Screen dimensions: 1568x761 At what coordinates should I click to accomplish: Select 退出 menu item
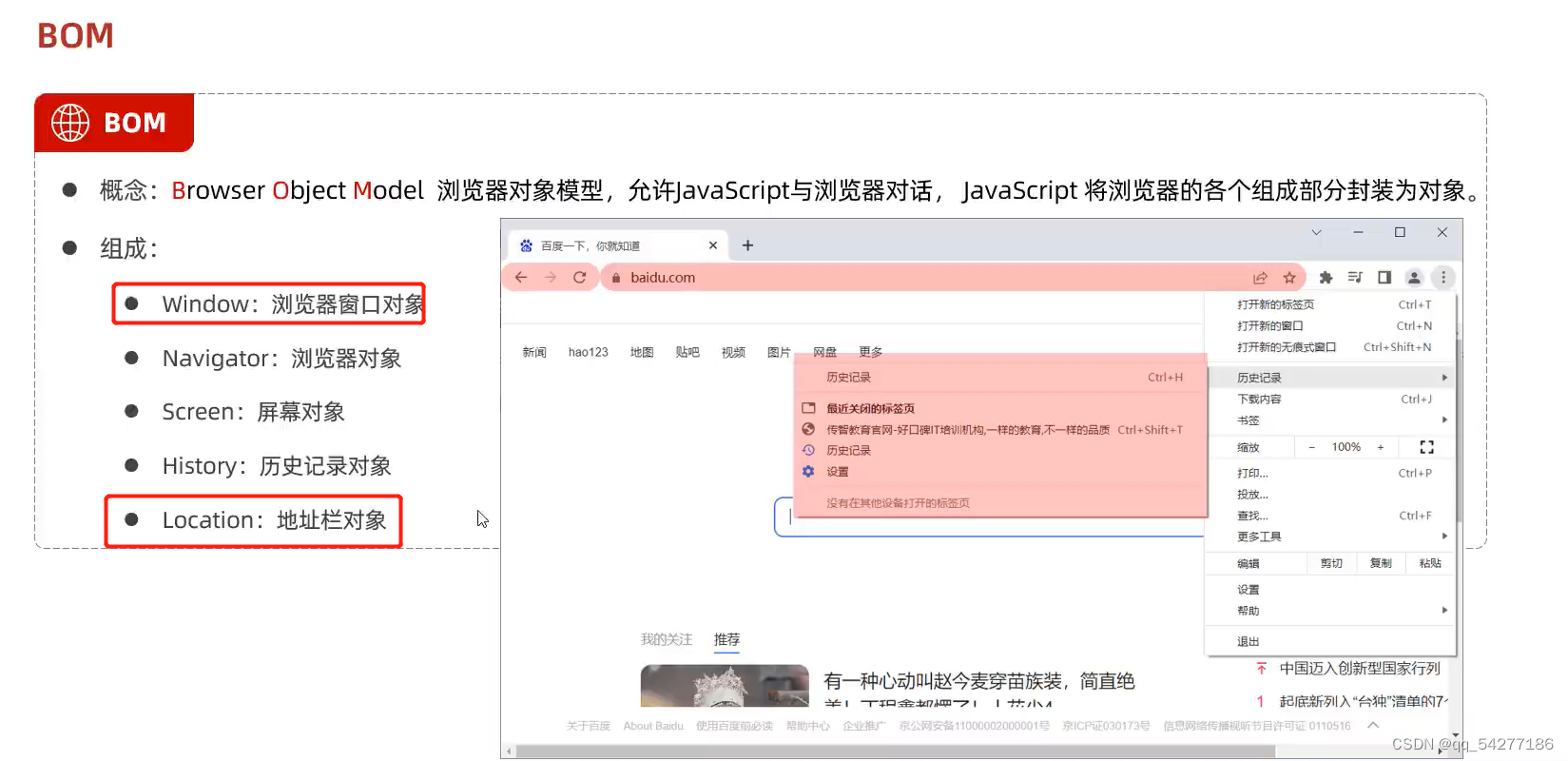tap(1330, 642)
